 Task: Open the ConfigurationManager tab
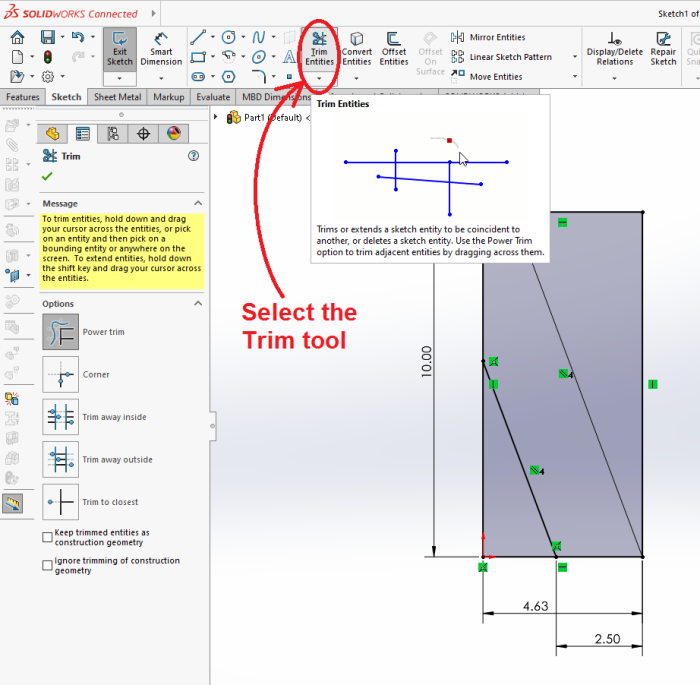point(113,134)
